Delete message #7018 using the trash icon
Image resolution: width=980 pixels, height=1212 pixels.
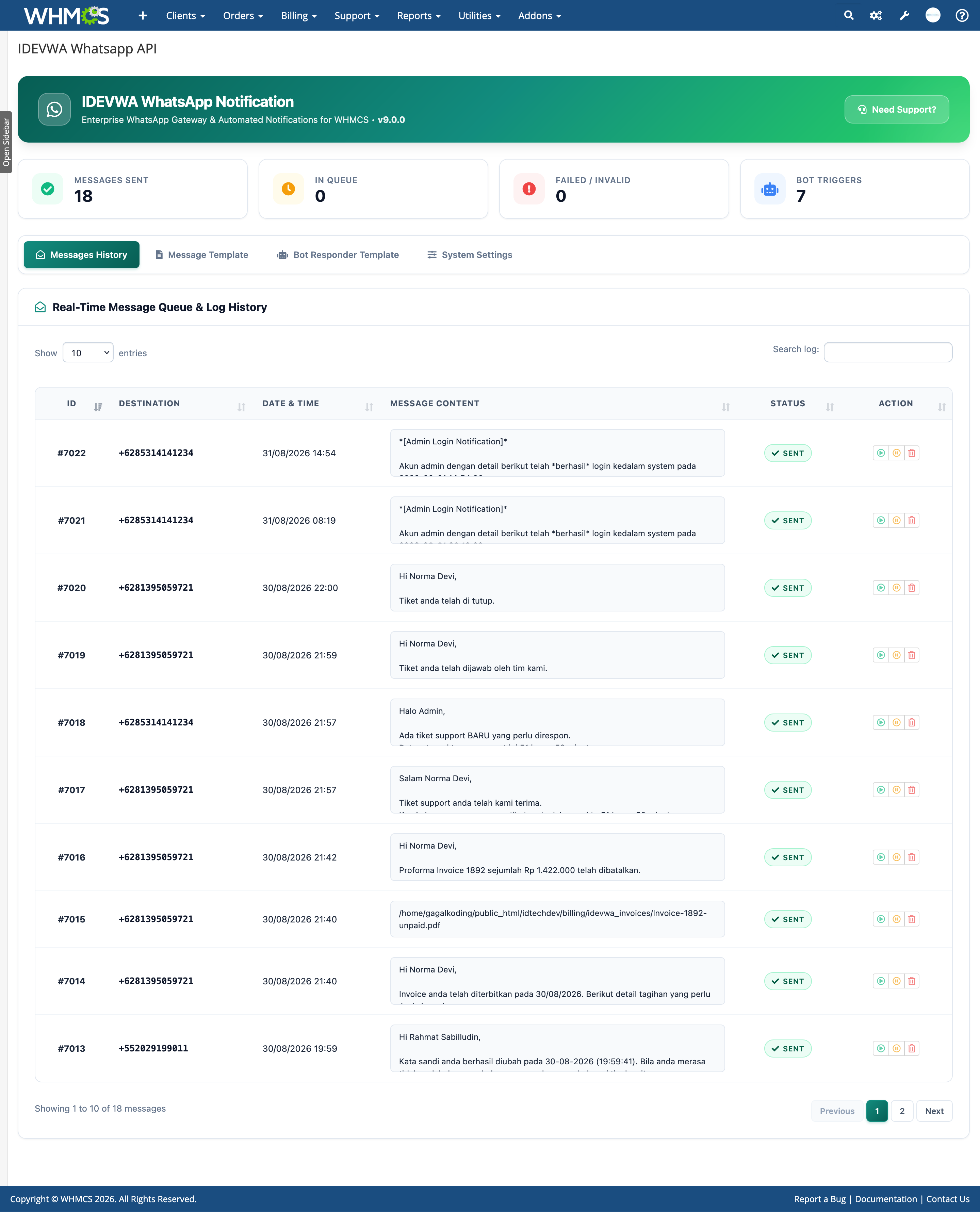(x=912, y=722)
